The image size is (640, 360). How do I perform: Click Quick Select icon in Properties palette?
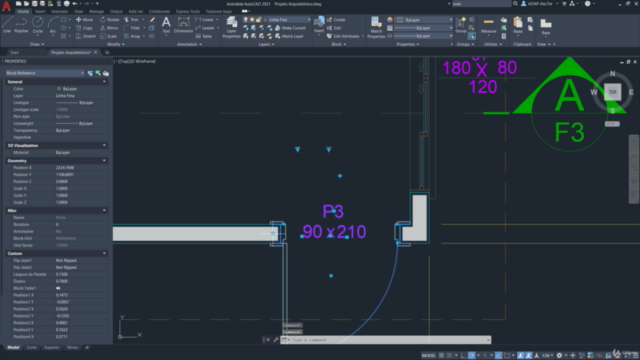(106, 73)
